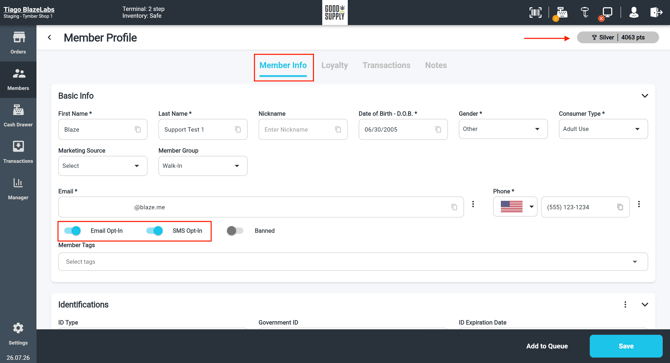670x363 pixels.
Task: Copy the First Name field value
Action: [138, 129]
